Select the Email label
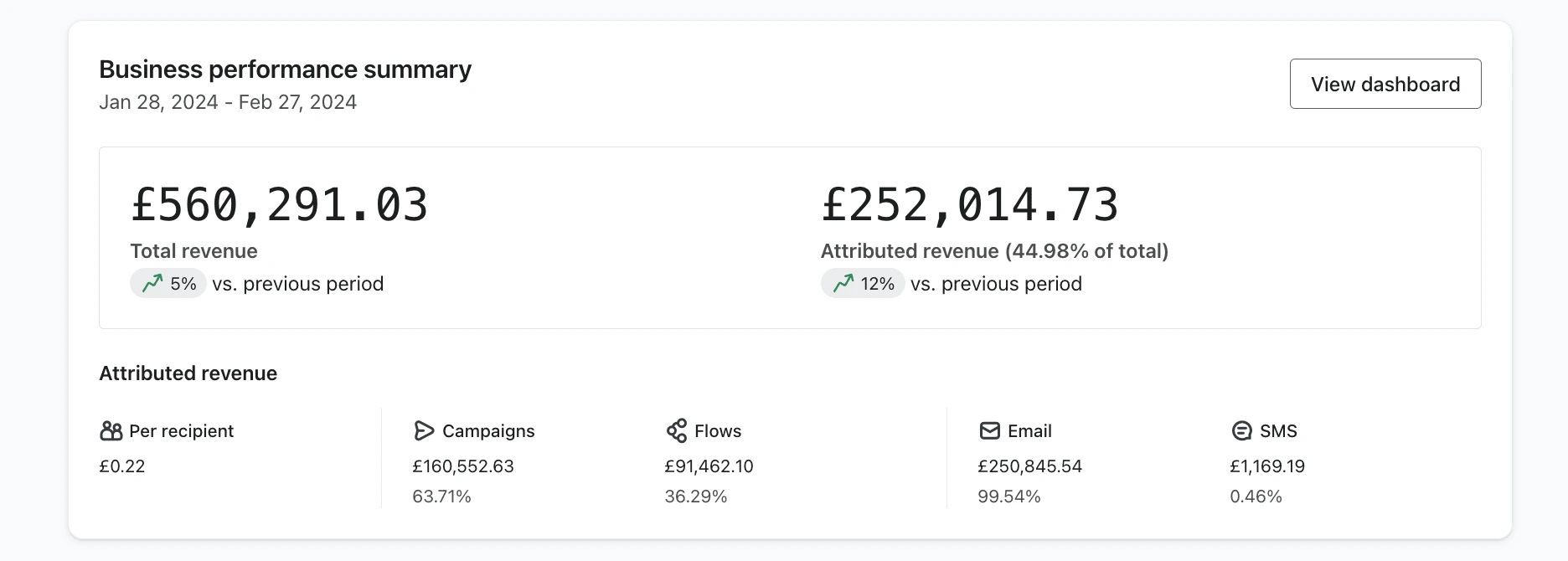The width and height of the screenshot is (1568, 561). 1029,431
